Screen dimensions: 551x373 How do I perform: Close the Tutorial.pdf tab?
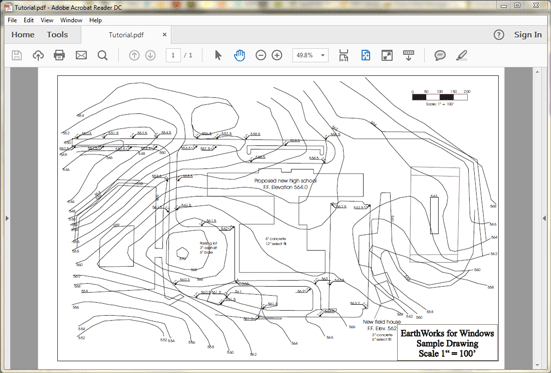tap(164, 34)
